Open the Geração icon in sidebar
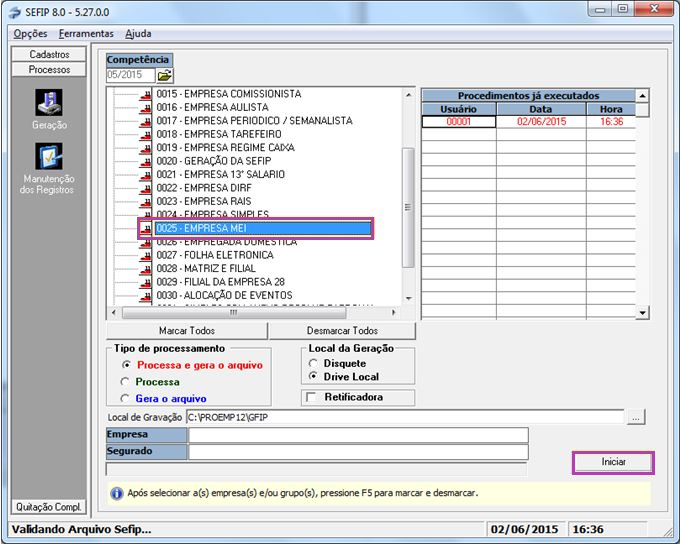Image resolution: width=680 pixels, height=546 pixels. (49, 103)
